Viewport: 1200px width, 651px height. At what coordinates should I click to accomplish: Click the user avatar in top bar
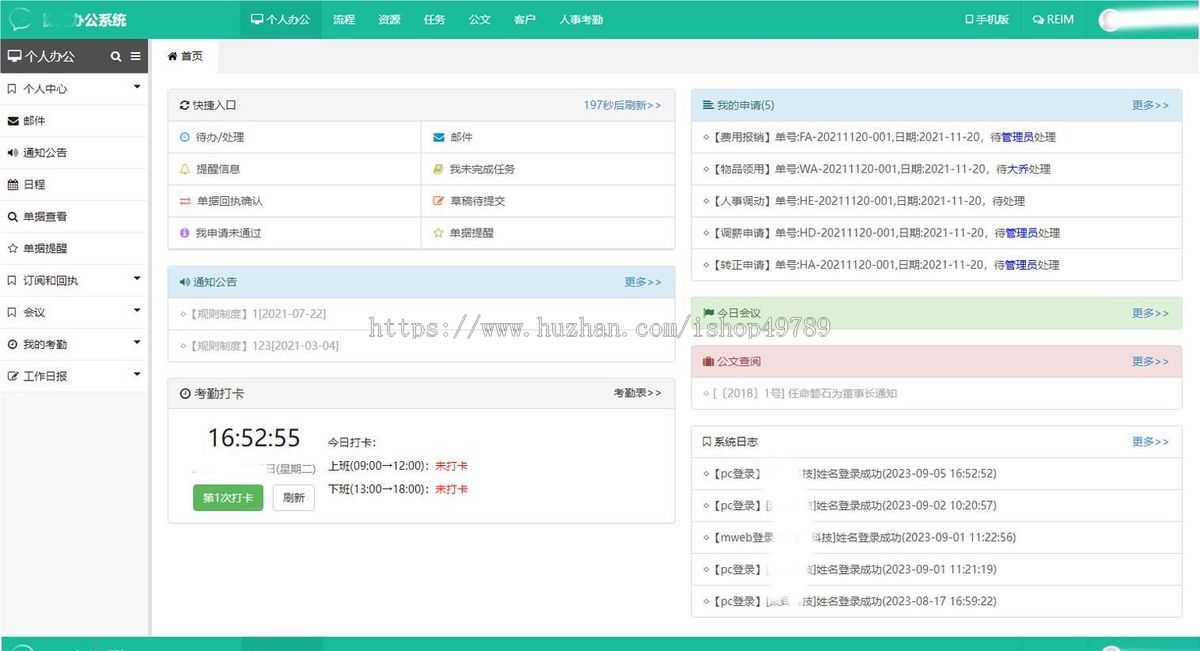(1110, 20)
